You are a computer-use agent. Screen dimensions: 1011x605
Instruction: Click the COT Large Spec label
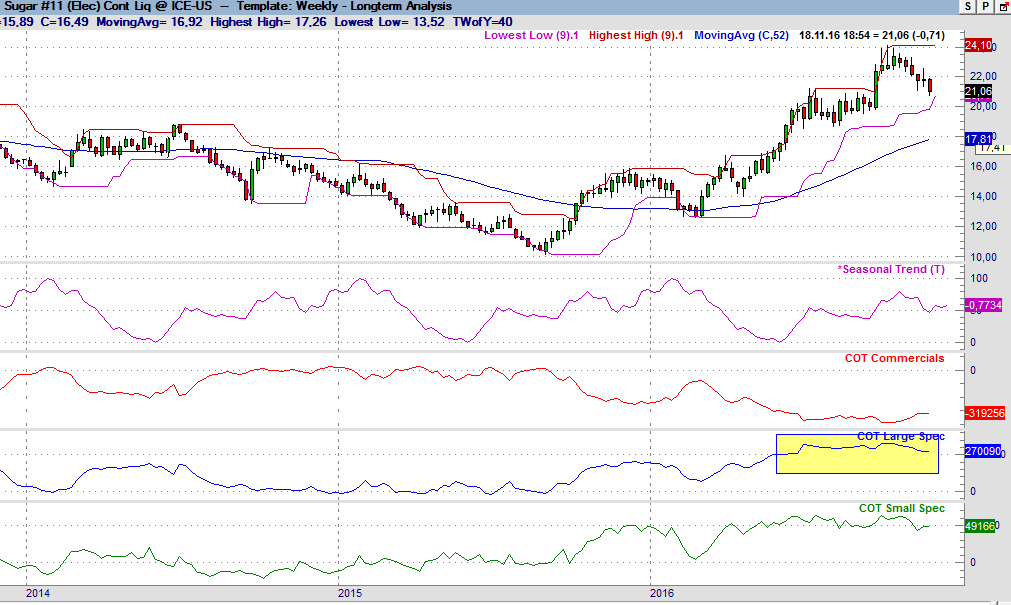[900, 437]
